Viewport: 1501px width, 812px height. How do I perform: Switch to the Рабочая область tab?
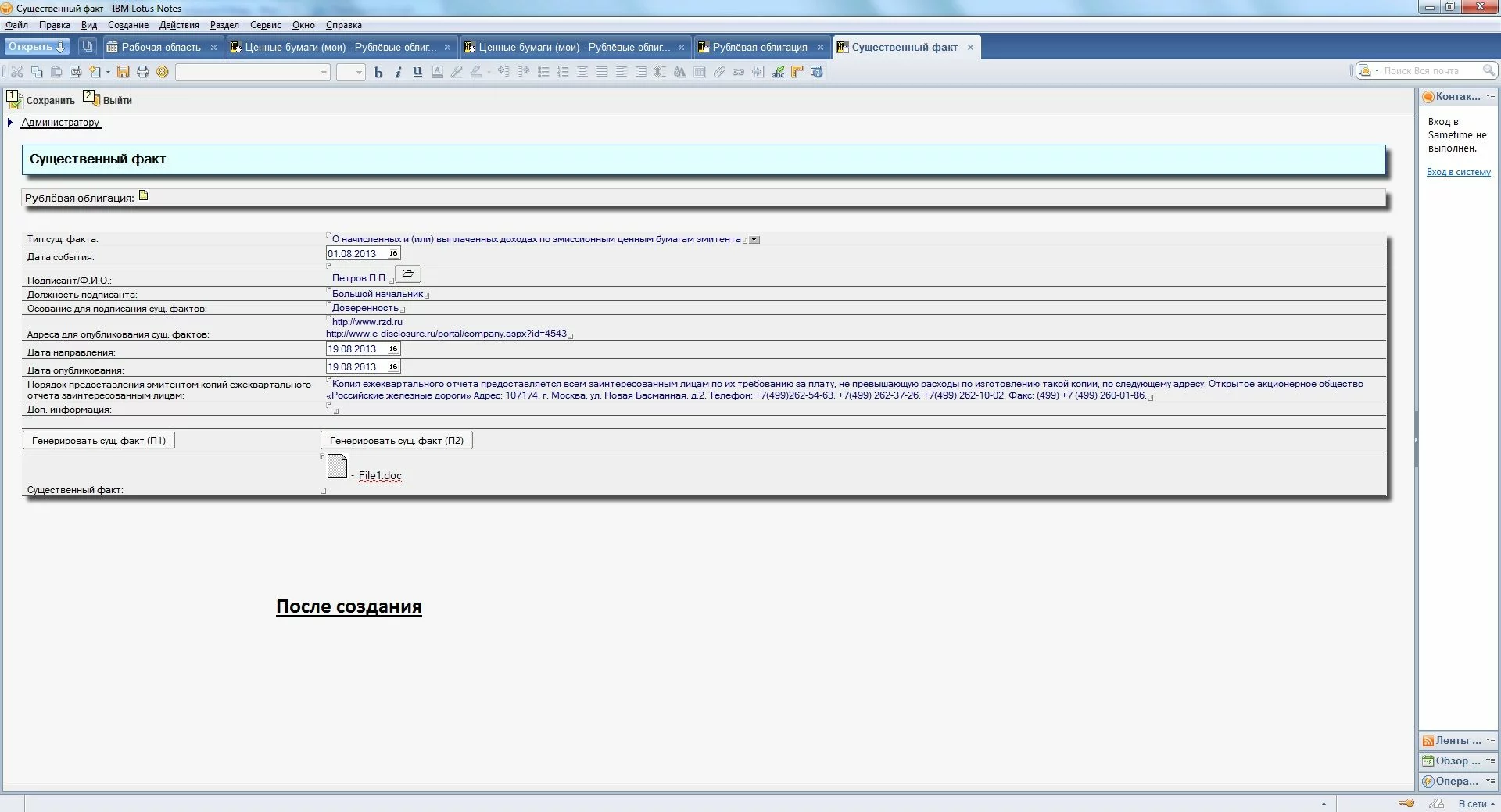[x=160, y=48]
